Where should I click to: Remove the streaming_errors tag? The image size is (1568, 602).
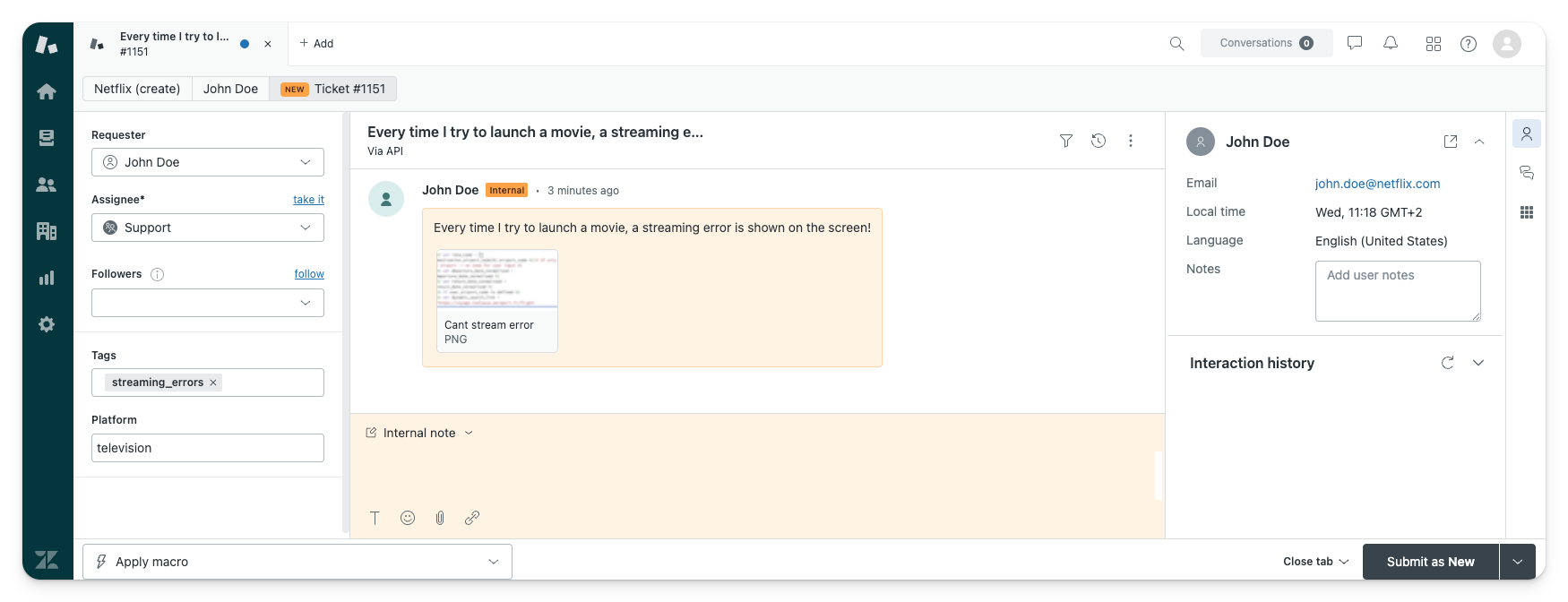[x=213, y=383]
